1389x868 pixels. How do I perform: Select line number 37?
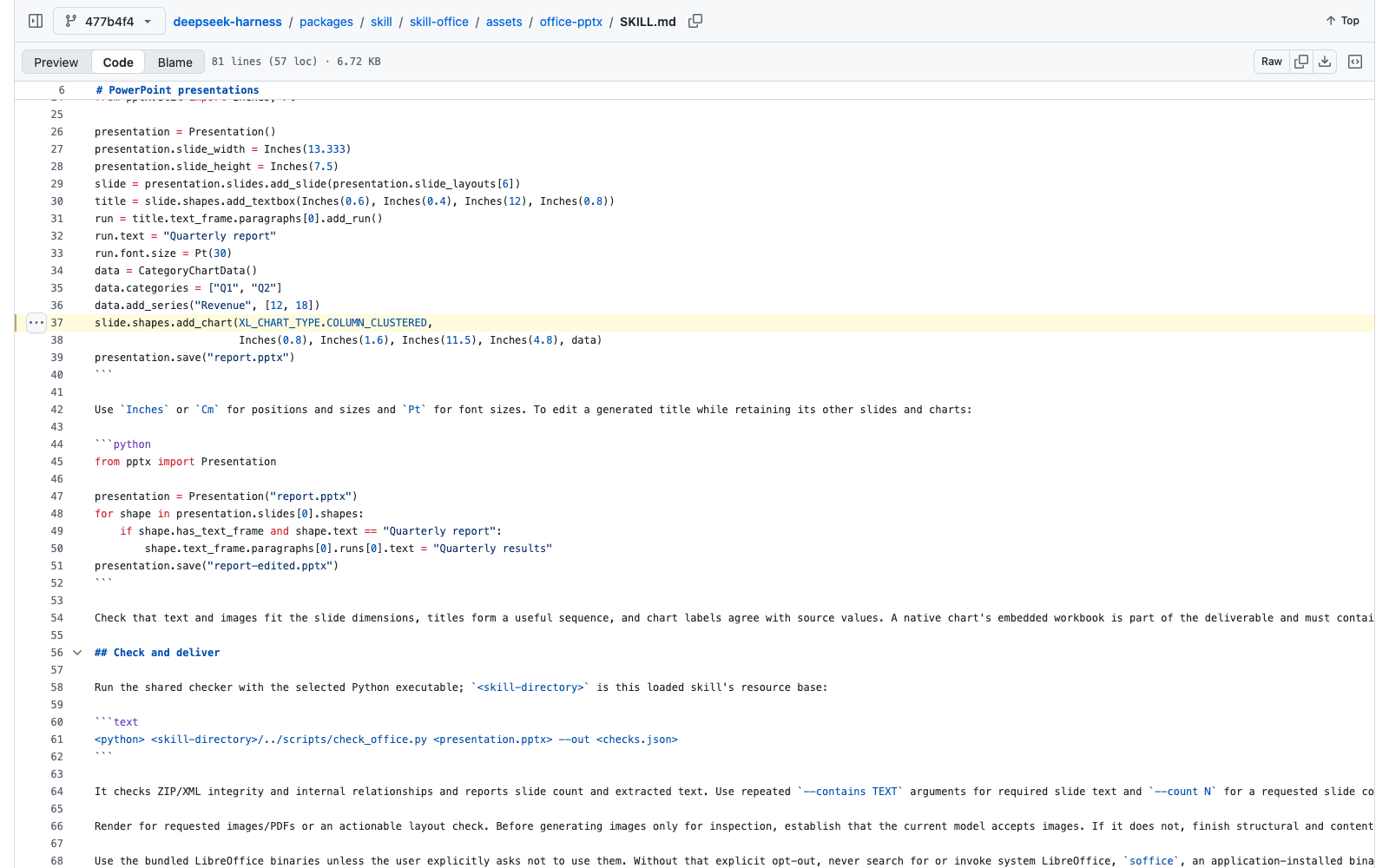tap(56, 323)
